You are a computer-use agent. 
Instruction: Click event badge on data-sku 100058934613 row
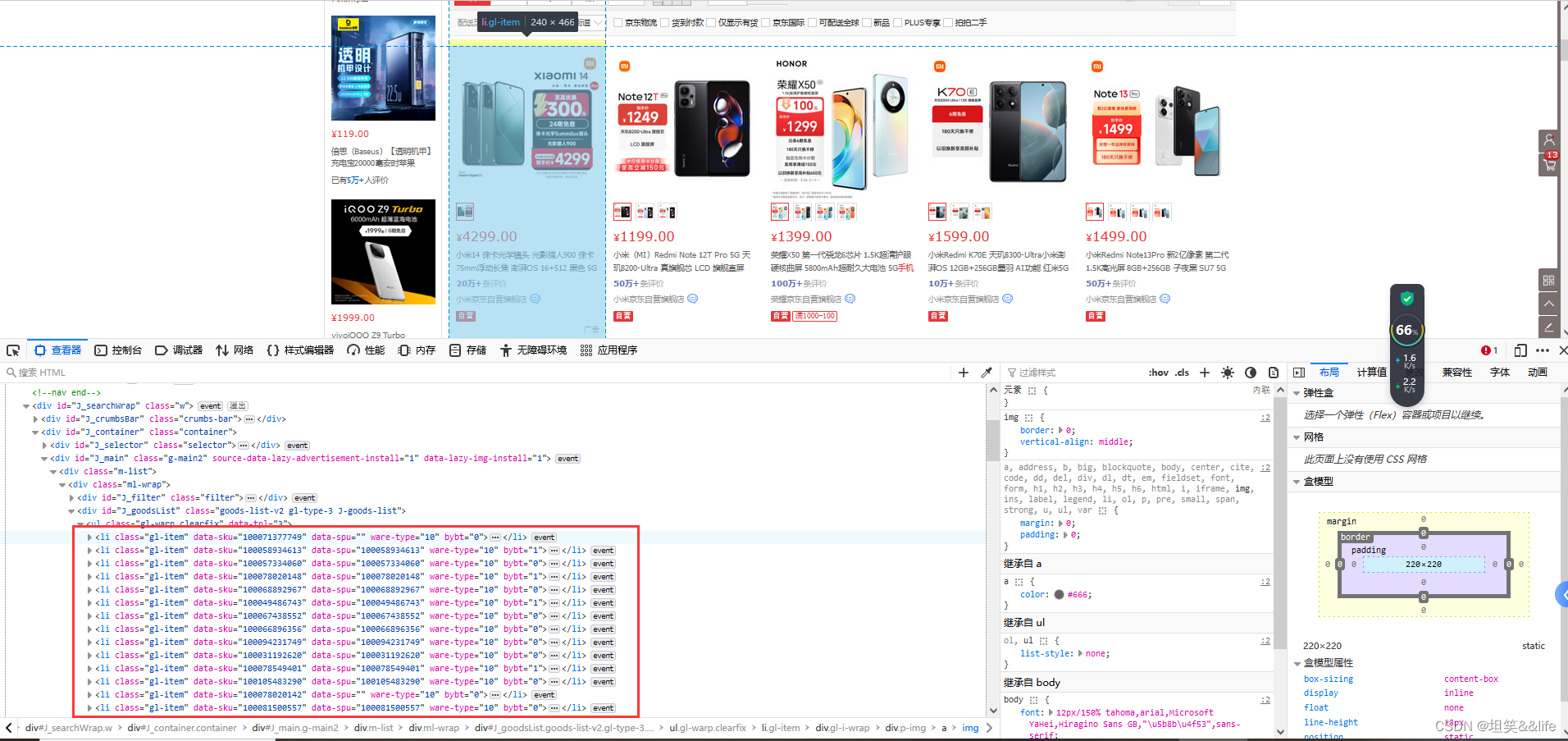pyautogui.click(x=603, y=551)
